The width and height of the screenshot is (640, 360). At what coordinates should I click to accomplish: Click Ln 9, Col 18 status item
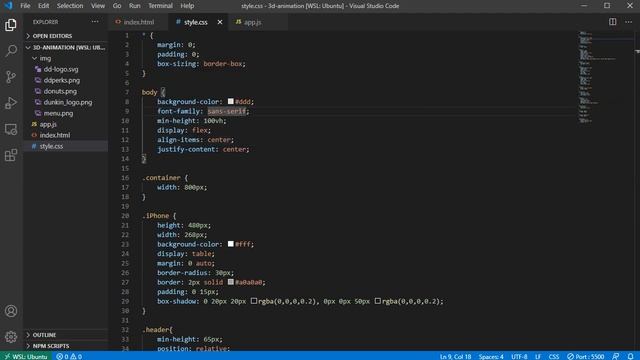point(456,356)
